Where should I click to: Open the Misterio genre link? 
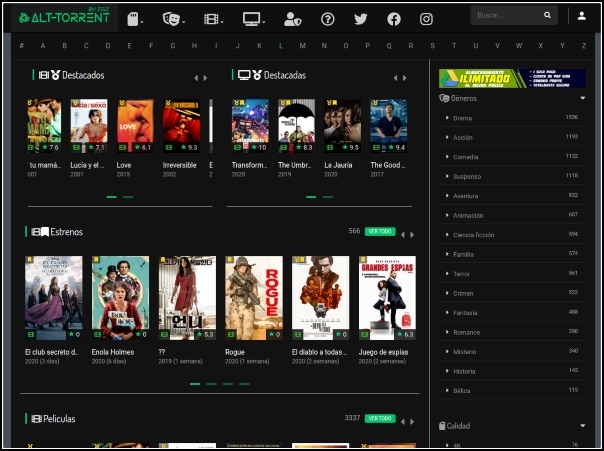pyautogui.click(x=465, y=352)
